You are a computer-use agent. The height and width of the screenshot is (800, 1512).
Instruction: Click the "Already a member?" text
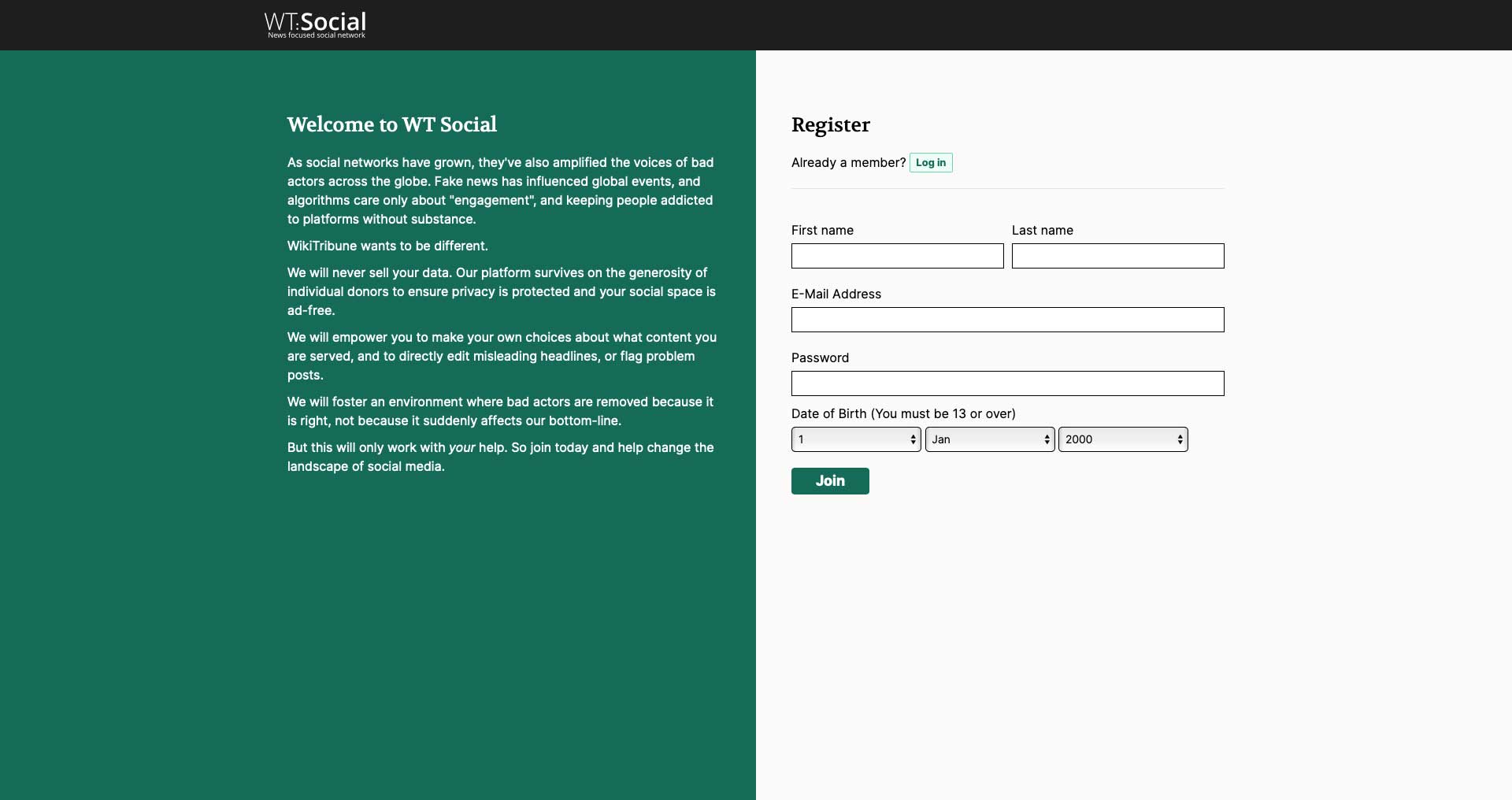[x=848, y=163]
